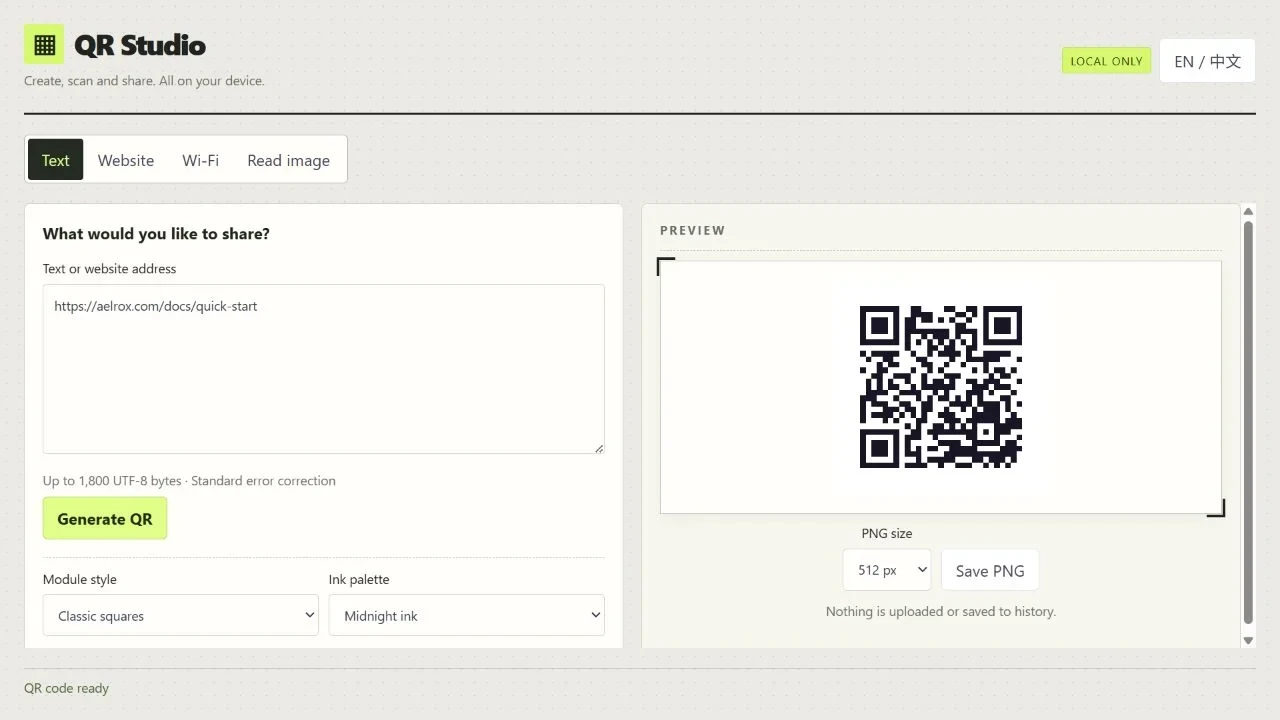Click the PREVIEW panel label
1280x720 pixels.
click(x=693, y=230)
